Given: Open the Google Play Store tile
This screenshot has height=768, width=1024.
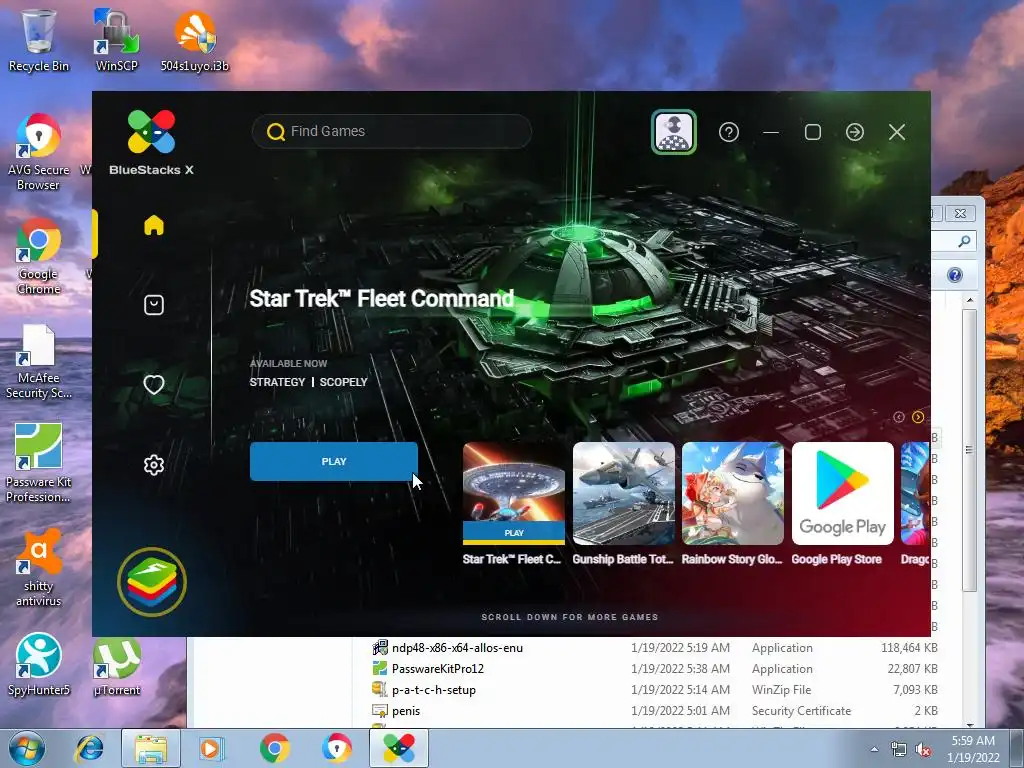Looking at the screenshot, I should (x=842, y=493).
